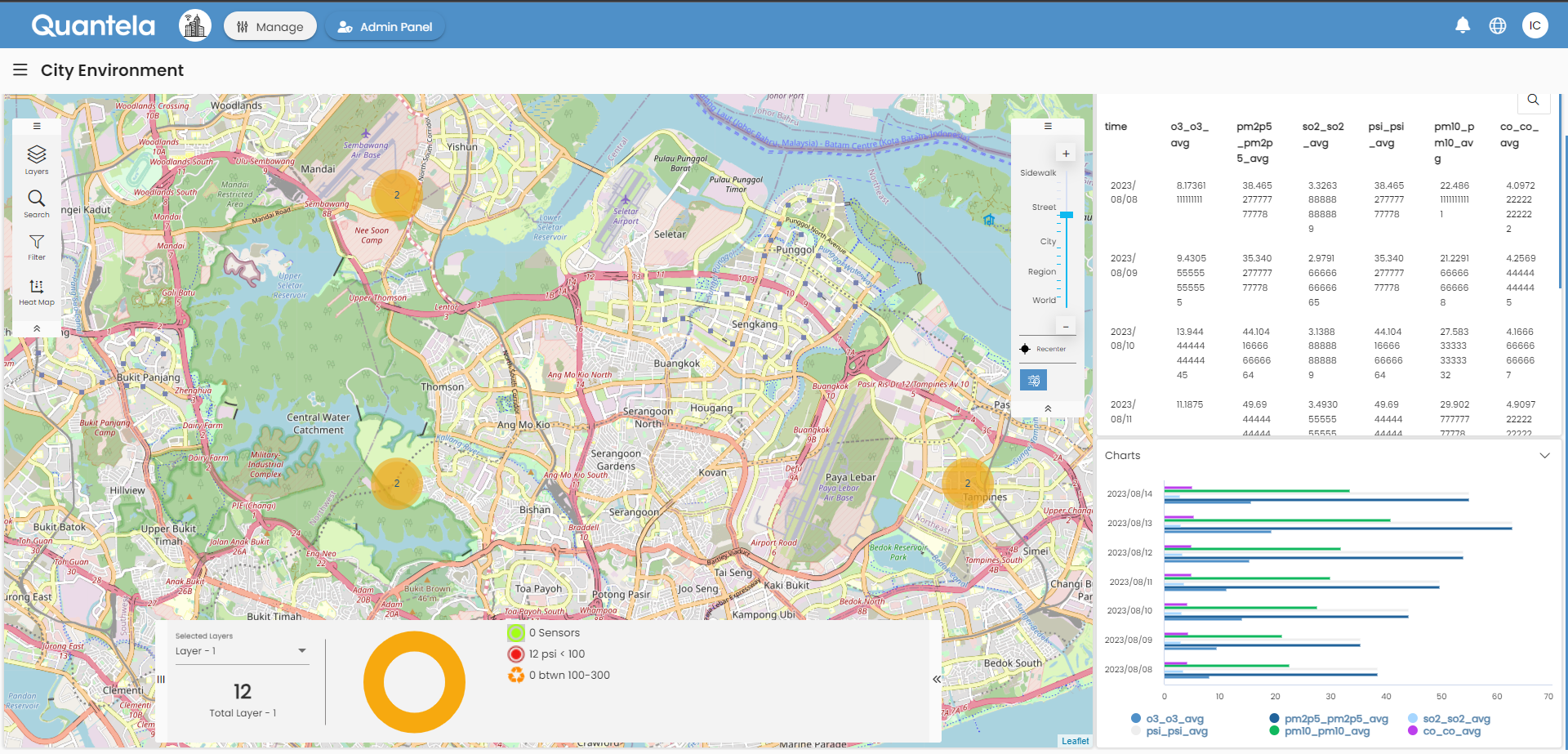Viewport: 1568px width, 754px height.
Task: Open the left toolbar hamburger menu
Action: 37,127
